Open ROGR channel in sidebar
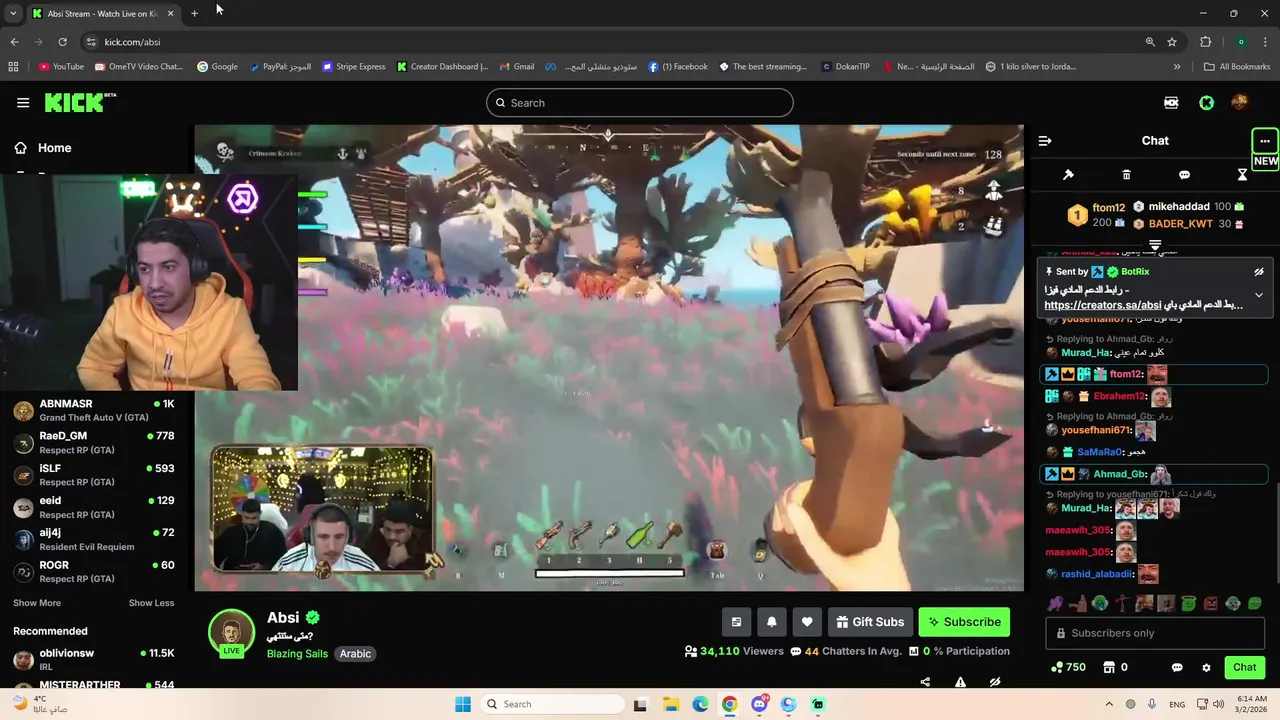The width and height of the screenshot is (1280, 720). point(95,571)
